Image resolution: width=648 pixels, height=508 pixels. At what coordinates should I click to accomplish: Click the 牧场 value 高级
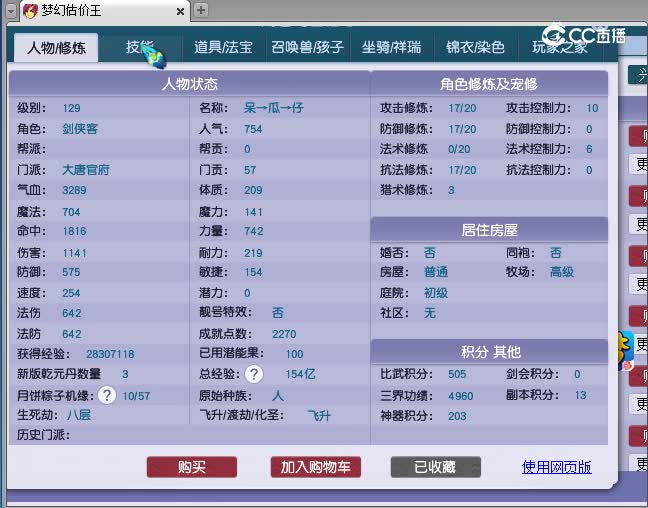pyautogui.click(x=562, y=272)
